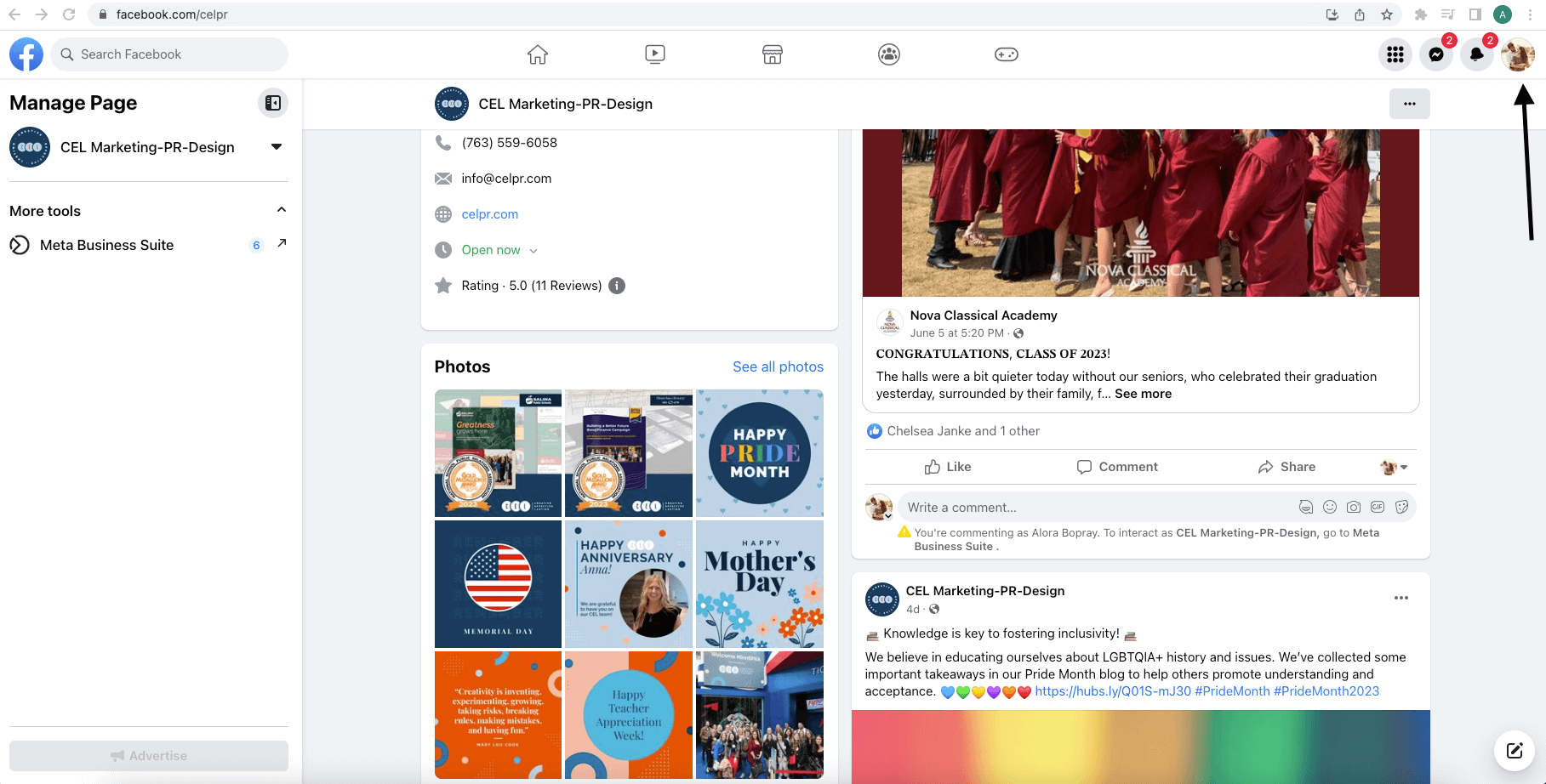Click the Comment button
The height and width of the screenshot is (784, 1546).
[x=1117, y=467]
